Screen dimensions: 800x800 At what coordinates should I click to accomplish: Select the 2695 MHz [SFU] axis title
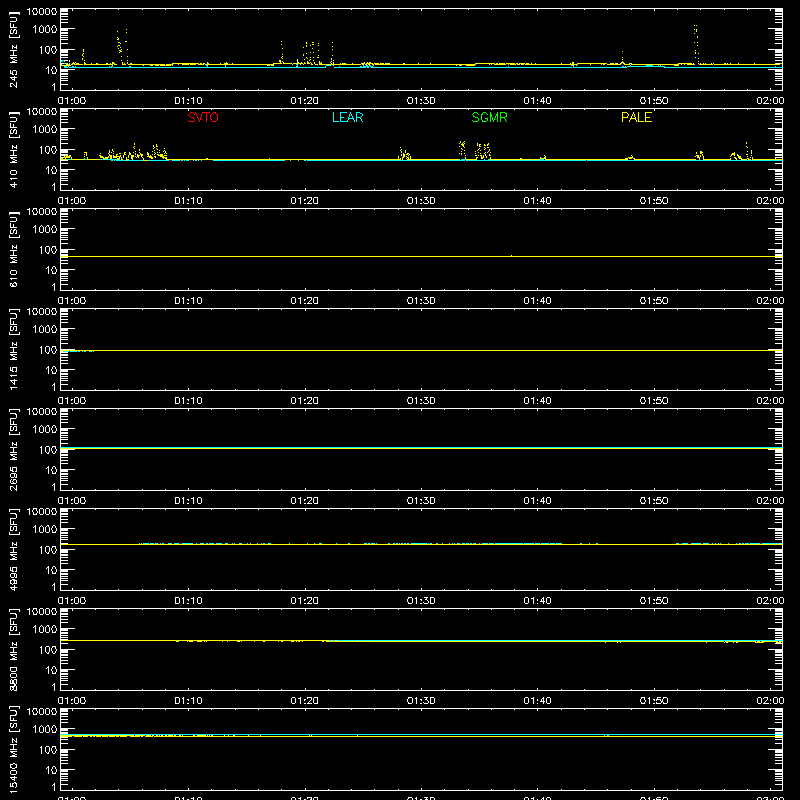(x=13, y=449)
